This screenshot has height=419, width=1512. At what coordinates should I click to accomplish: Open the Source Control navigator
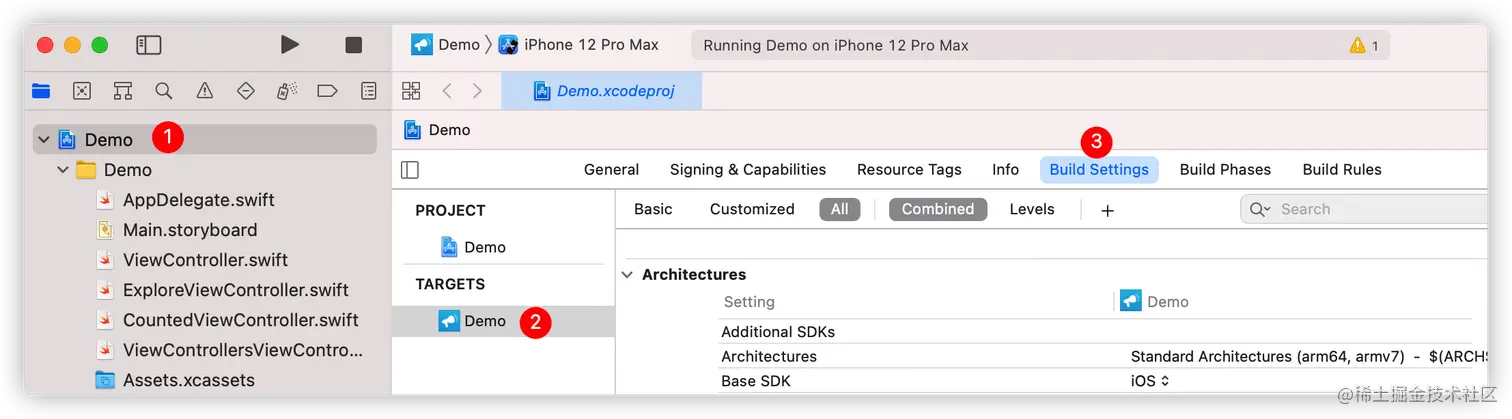click(82, 91)
